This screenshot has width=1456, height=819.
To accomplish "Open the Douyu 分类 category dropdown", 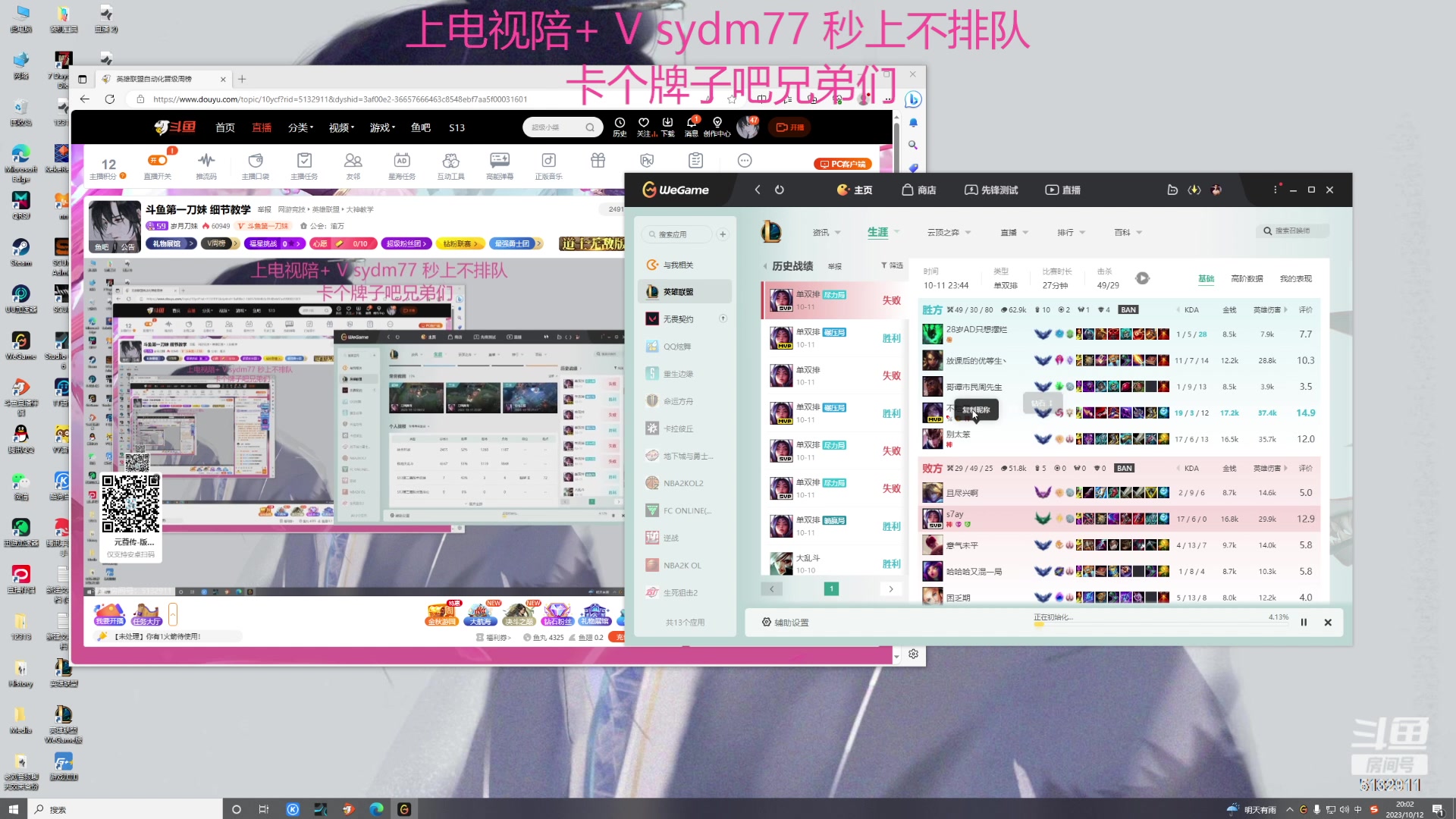I will (300, 127).
